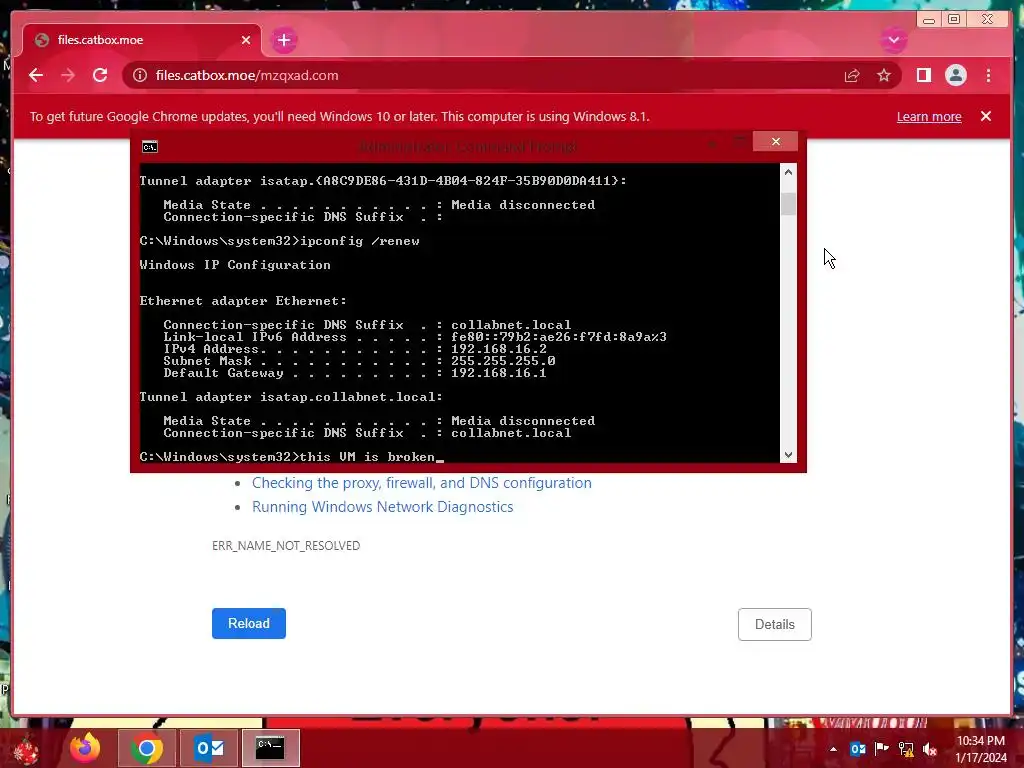Open Action Center flag tray icon
The image size is (1024, 768).
pyautogui.click(x=882, y=749)
